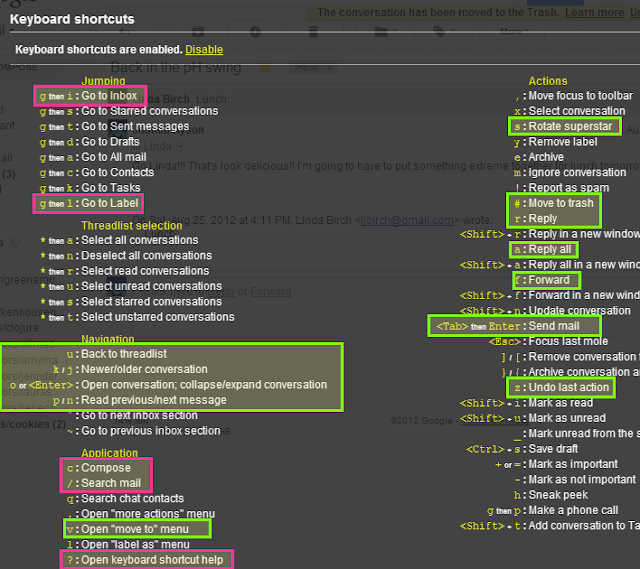Image resolution: width=640 pixels, height=569 pixels.
Task: Click the 'Select starred conversations' entry
Action: click(x=131, y=302)
